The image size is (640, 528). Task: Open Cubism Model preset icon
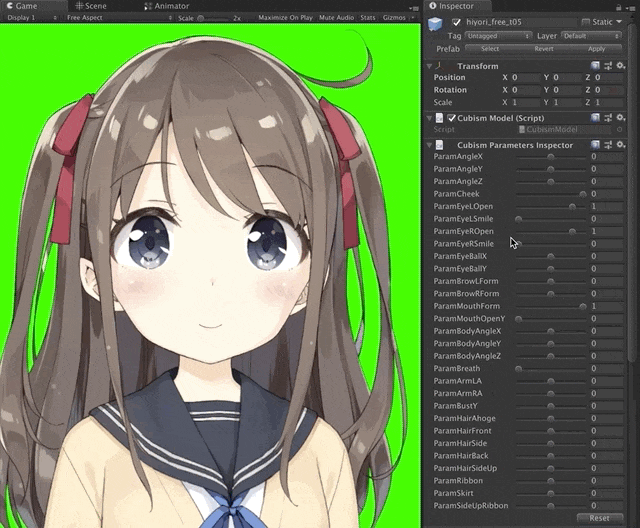608,118
